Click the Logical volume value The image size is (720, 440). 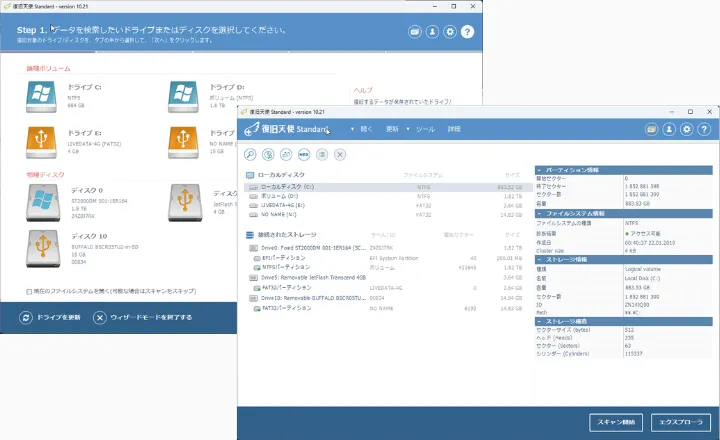pos(642,269)
